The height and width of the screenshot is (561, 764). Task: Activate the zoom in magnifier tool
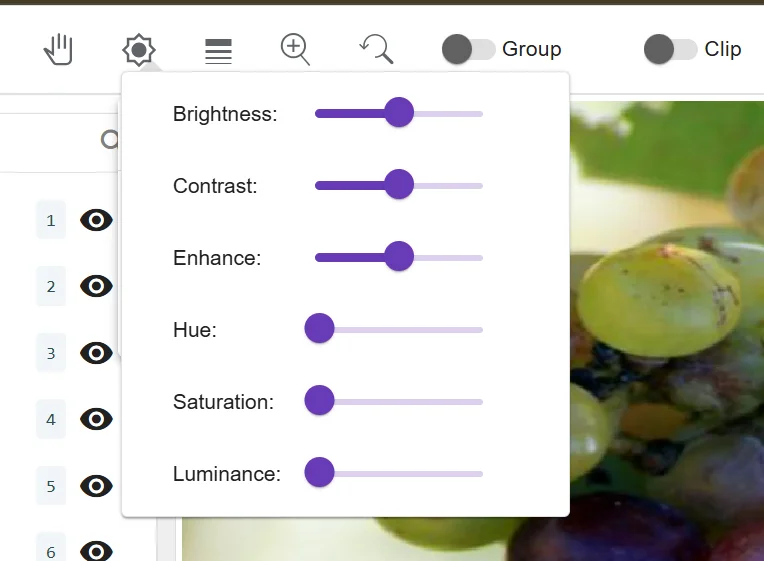click(x=295, y=49)
